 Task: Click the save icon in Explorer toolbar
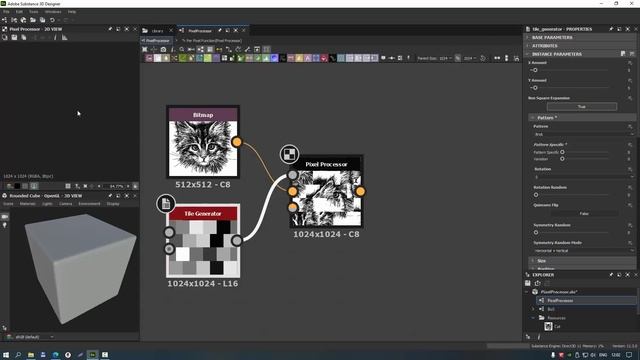coord(528,283)
